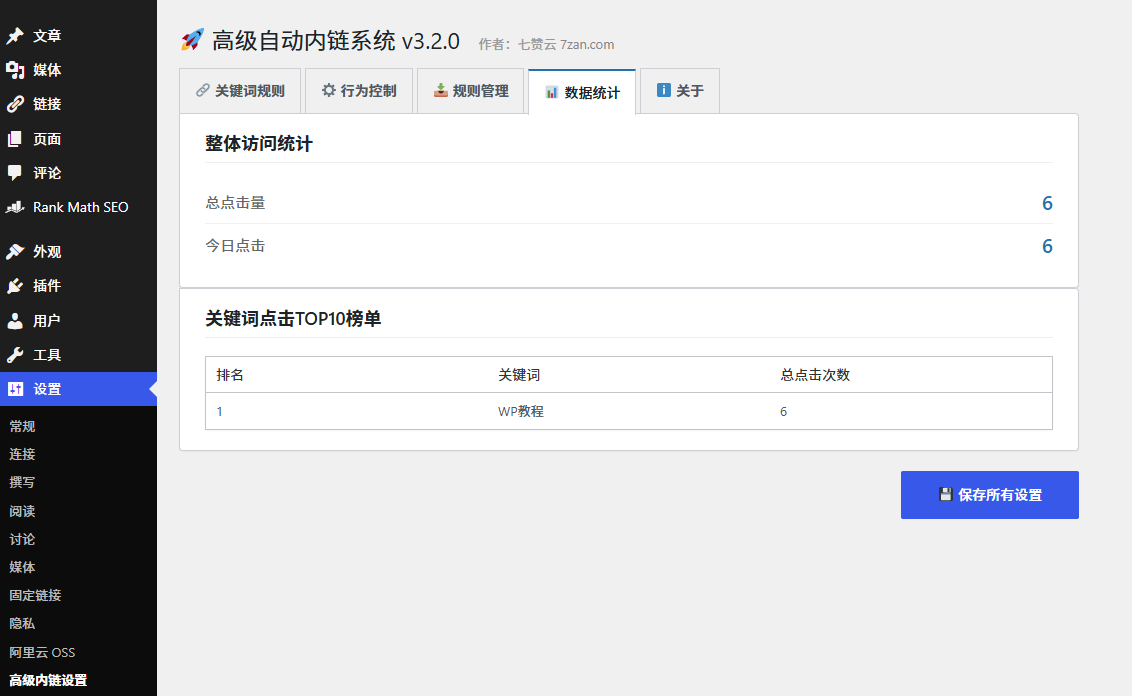Image resolution: width=1132 pixels, height=696 pixels.
Task: Click the Rank Math SEO chart icon
Action: (15, 207)
